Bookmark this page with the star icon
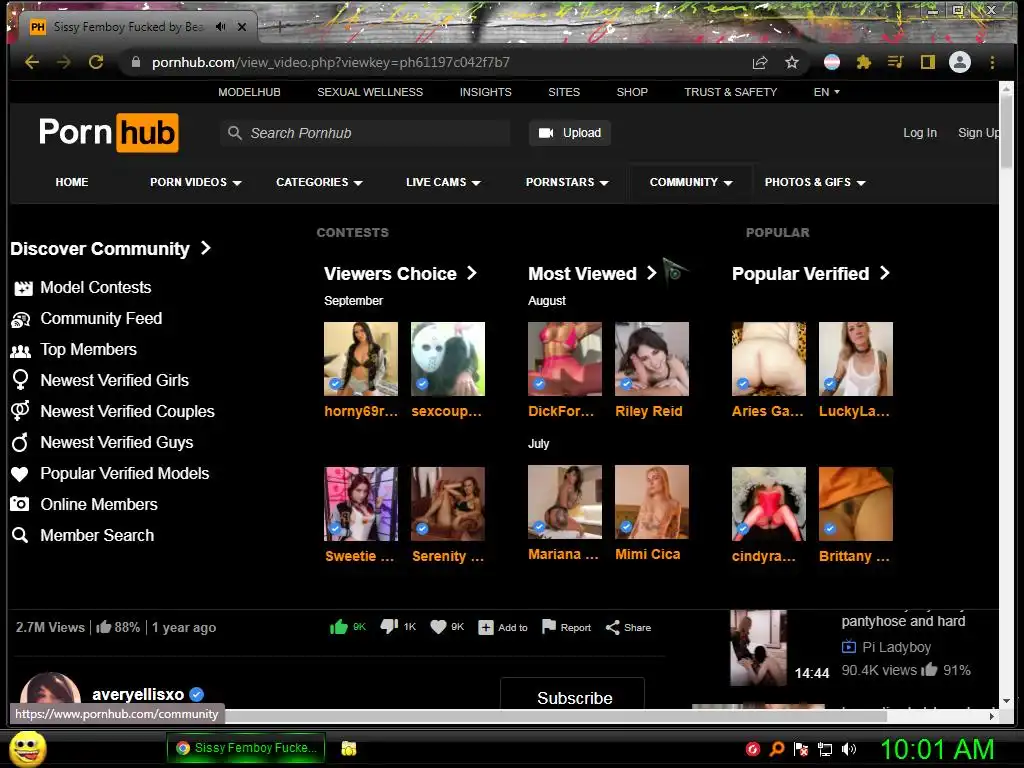 coord(792,62)
